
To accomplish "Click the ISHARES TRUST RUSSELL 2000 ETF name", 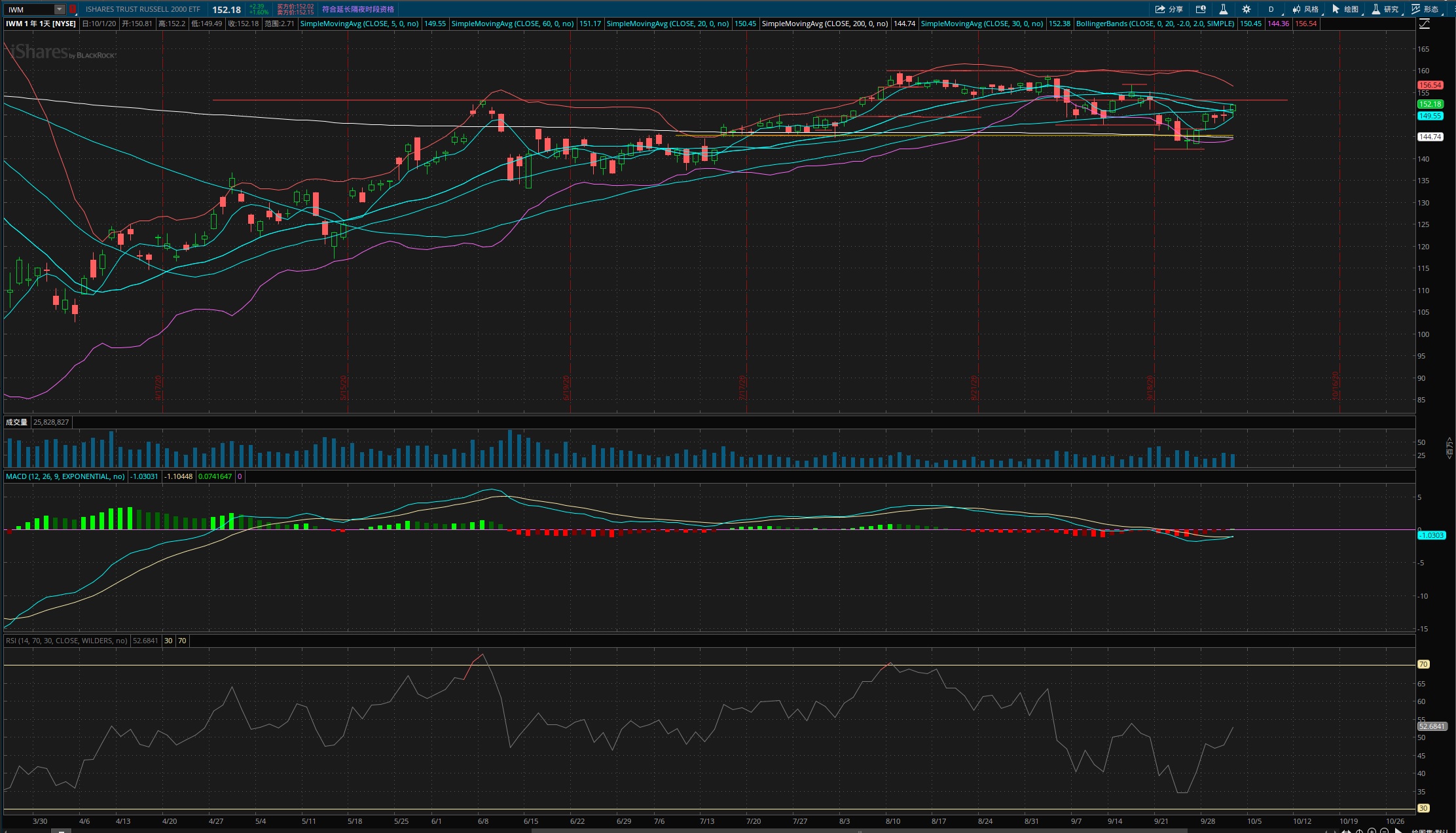I will click(x=143, y=9).
